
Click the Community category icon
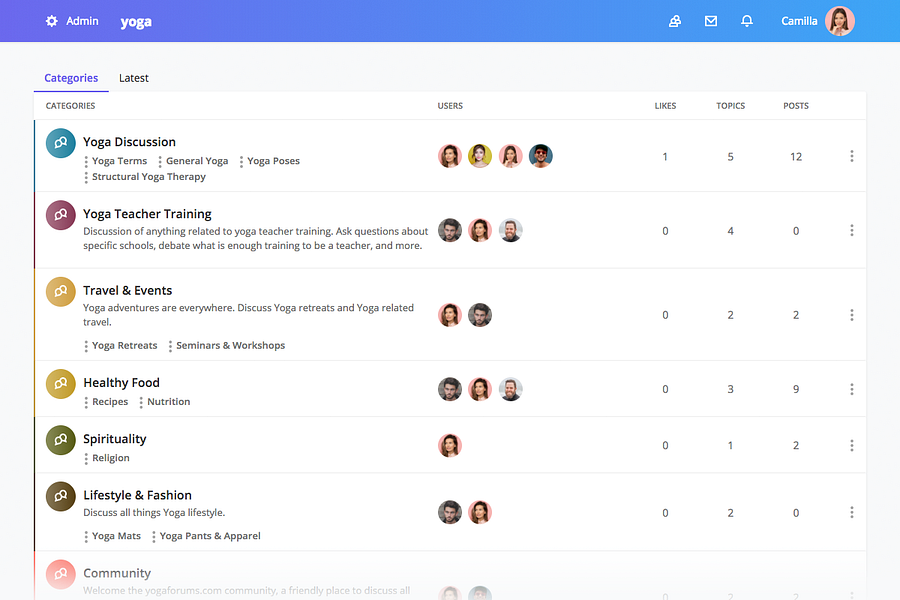61,574
